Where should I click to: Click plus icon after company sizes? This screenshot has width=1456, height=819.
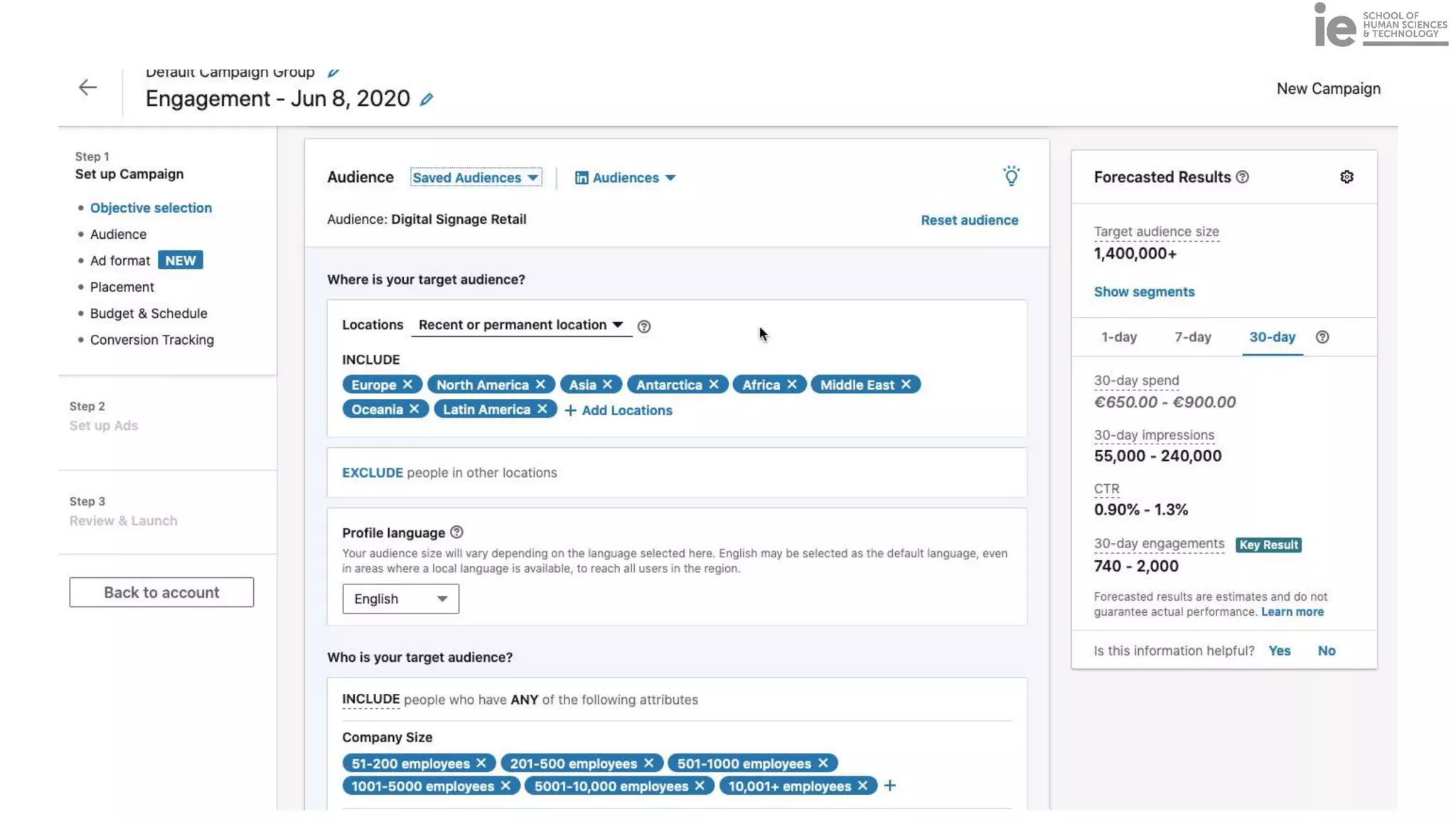pos(889,786)
